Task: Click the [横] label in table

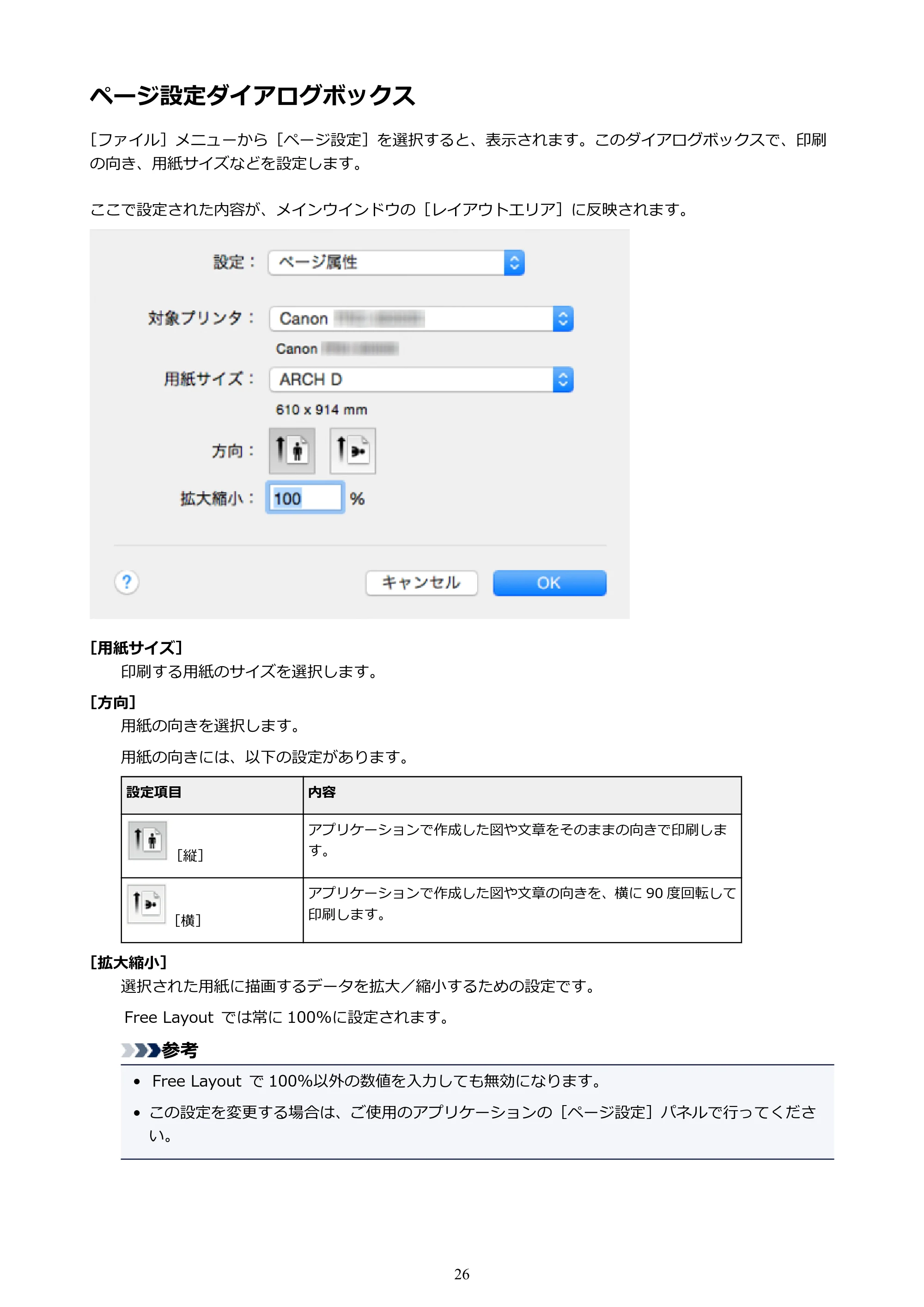Action: tap(188, 920)
